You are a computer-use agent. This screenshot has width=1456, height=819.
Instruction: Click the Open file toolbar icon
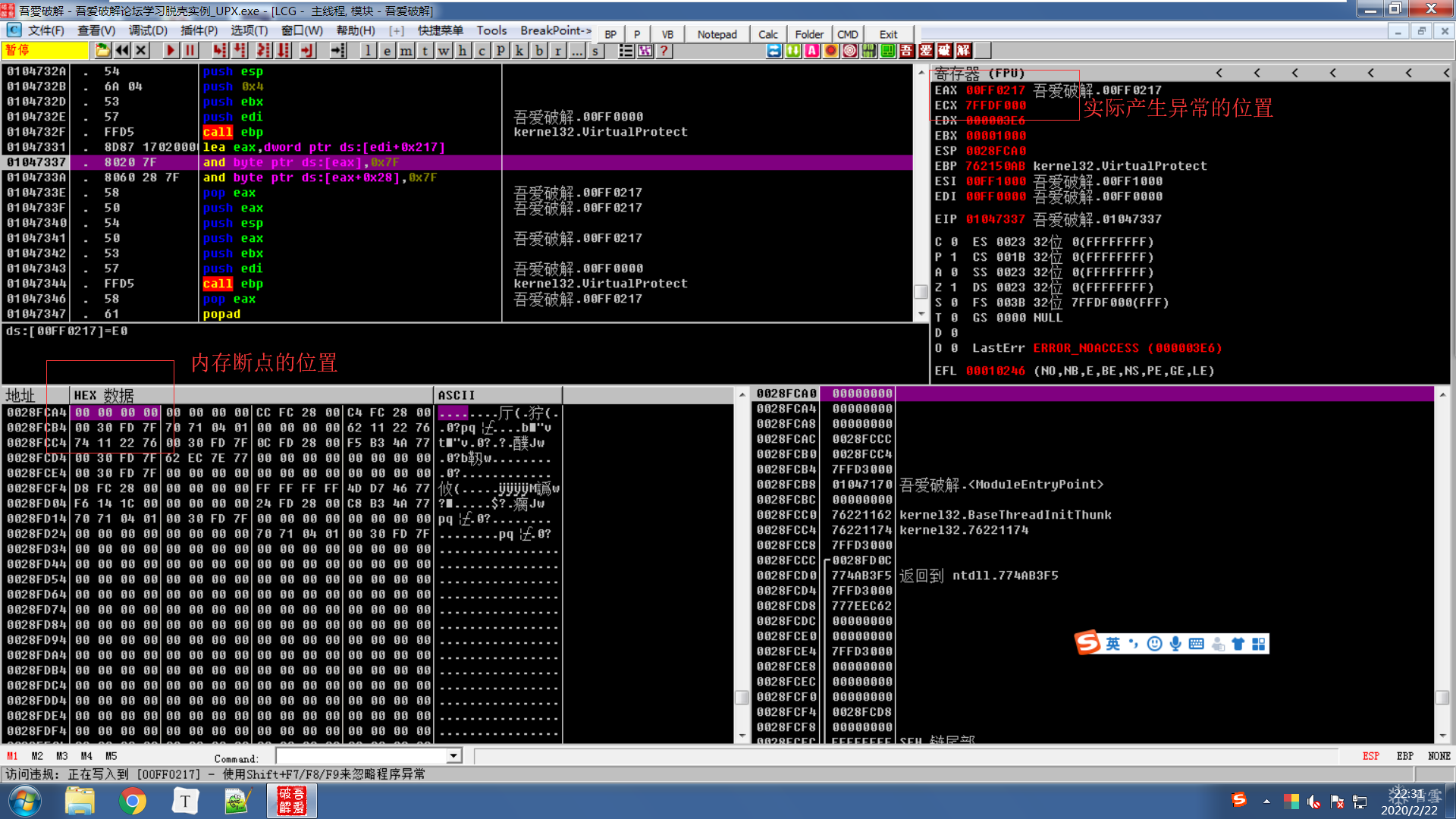102,51
